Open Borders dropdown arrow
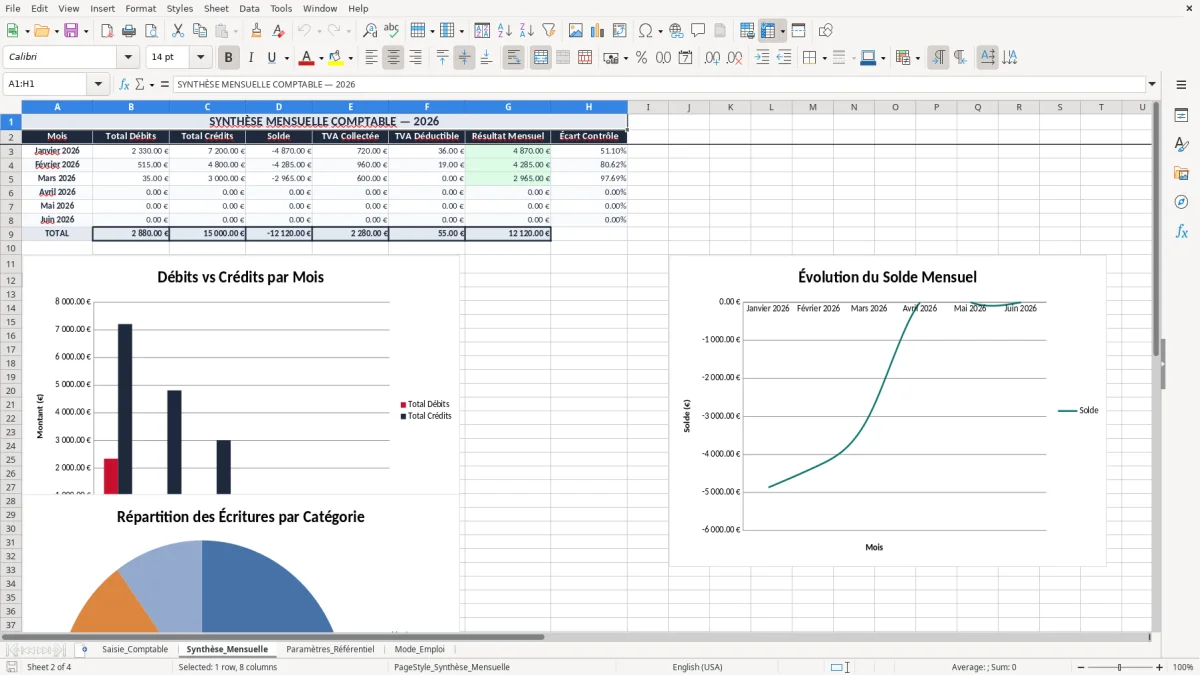 [824, 58]
